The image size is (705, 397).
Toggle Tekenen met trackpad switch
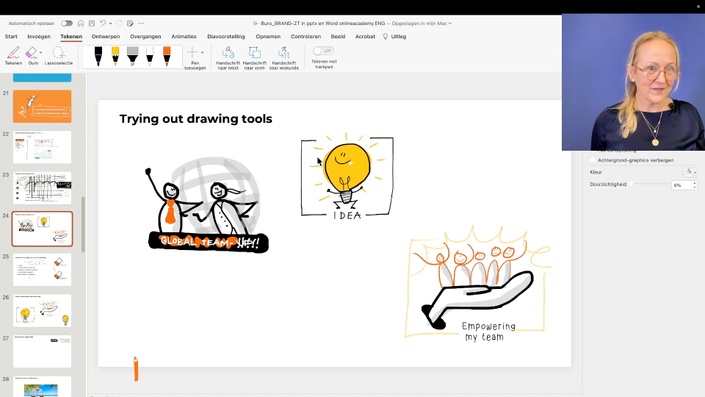point(323,51)
